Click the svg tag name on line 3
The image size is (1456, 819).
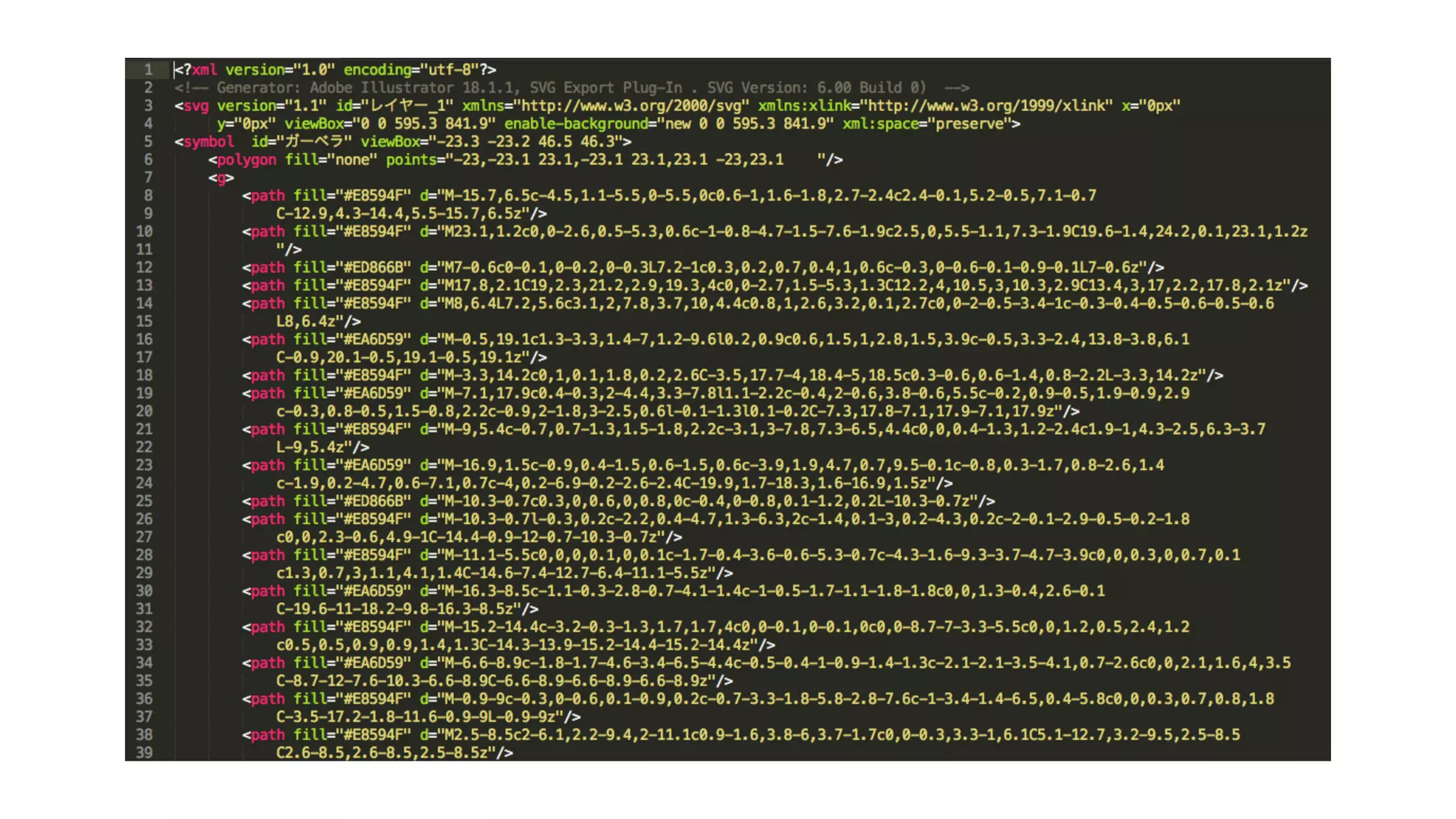point(196,106)
